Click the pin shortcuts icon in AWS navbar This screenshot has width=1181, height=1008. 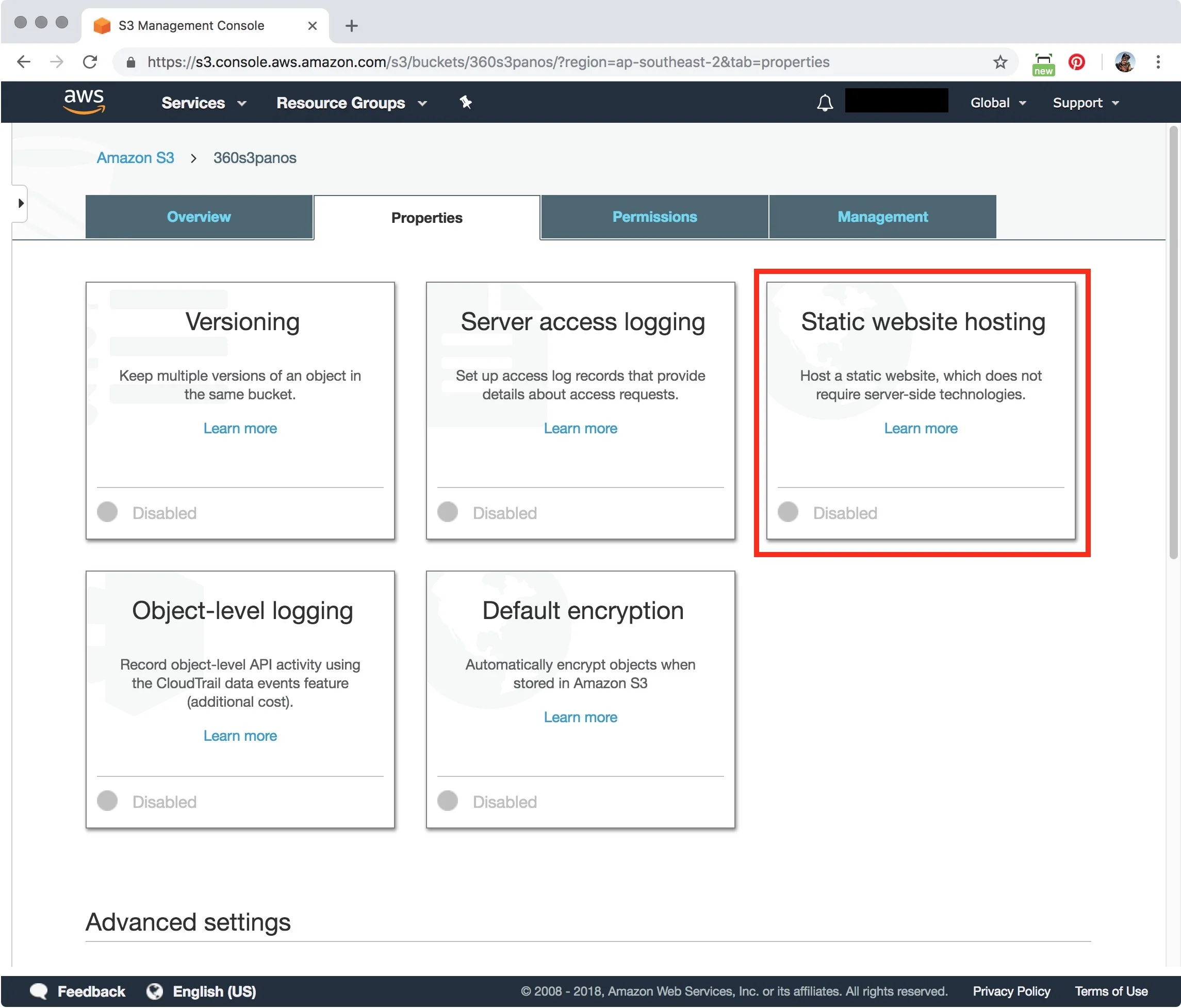tap(466, 102)
